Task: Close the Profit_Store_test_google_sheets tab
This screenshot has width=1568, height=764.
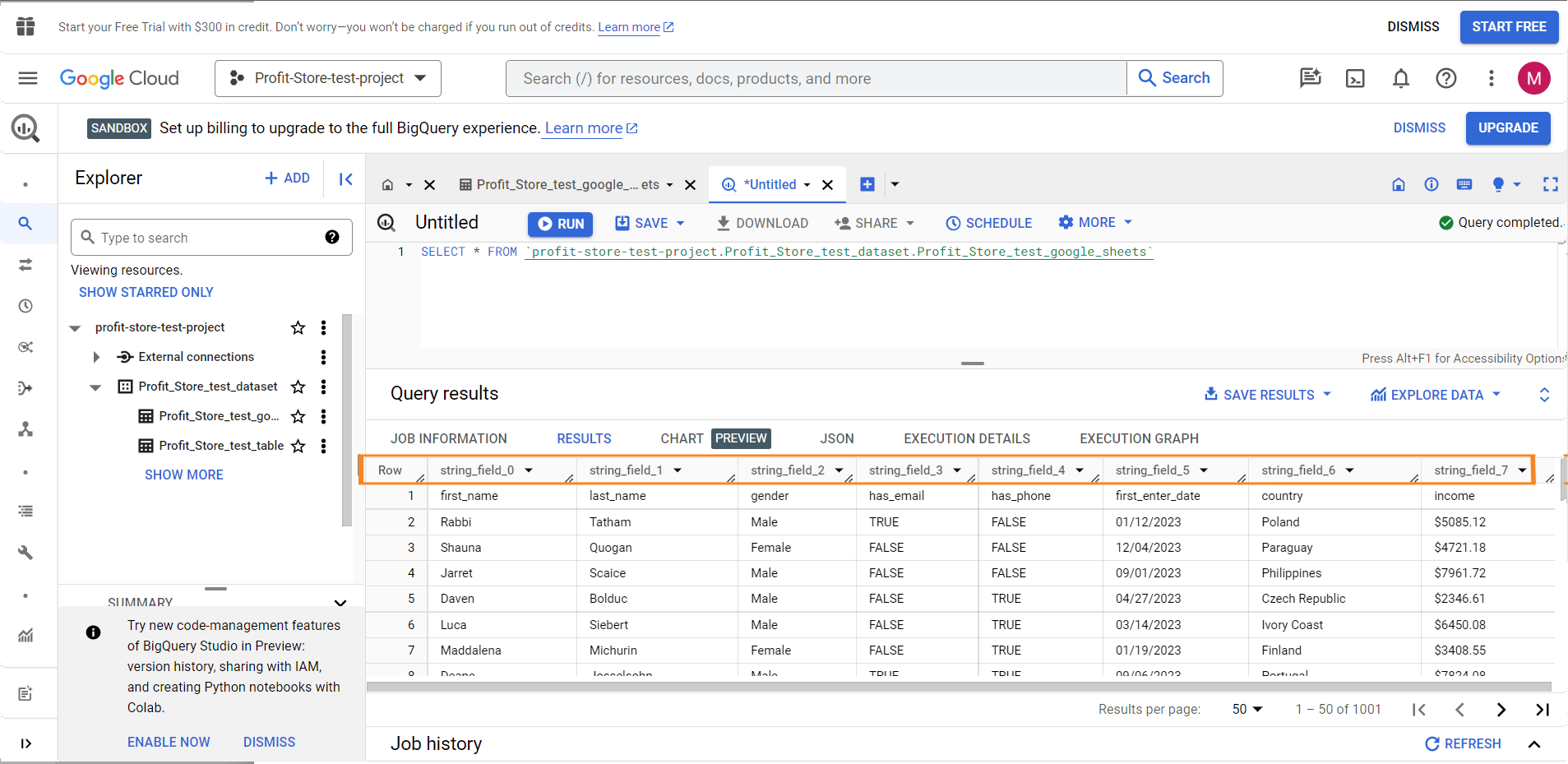Action: [691, 185]
